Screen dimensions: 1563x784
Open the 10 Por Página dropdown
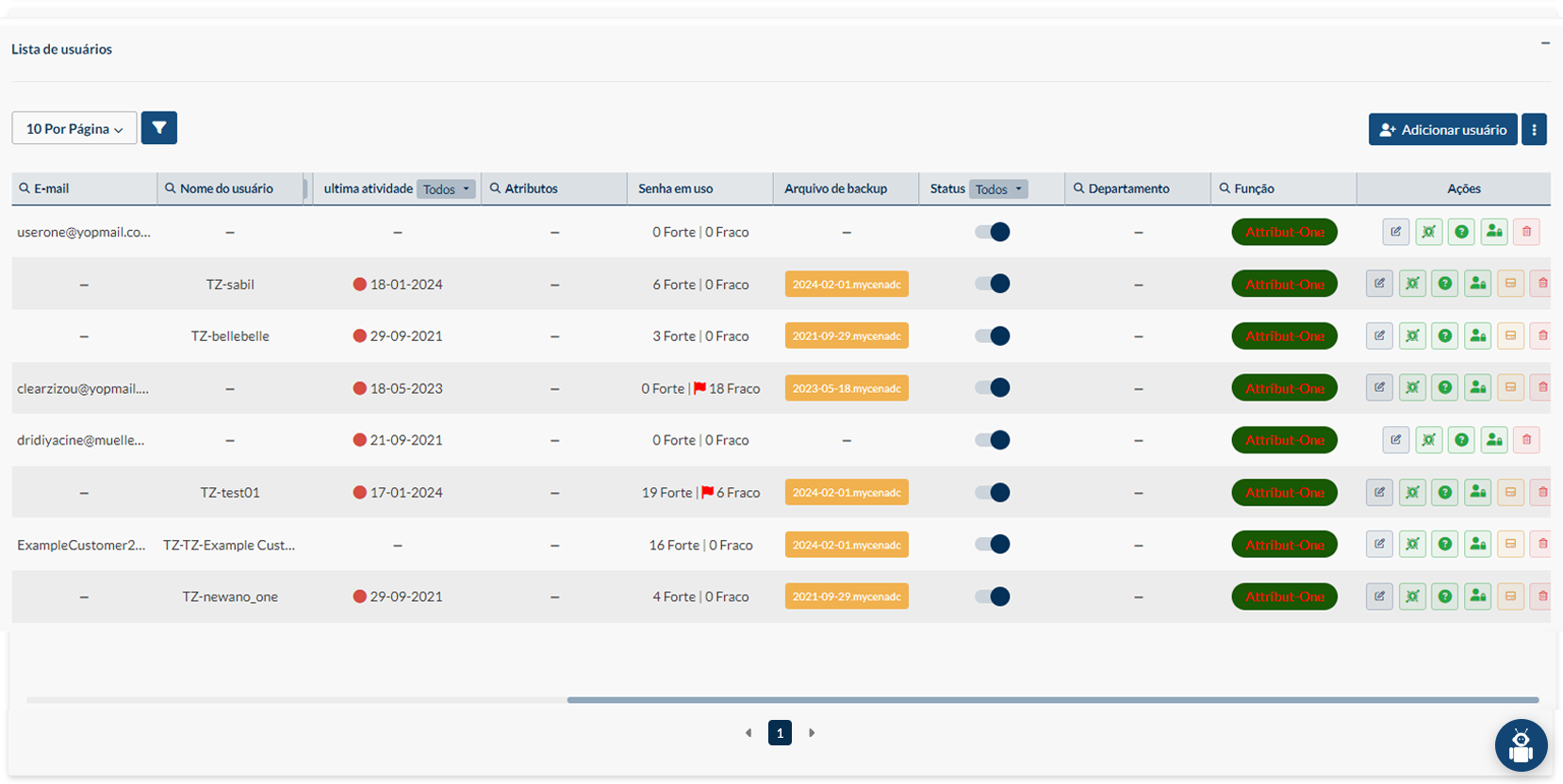[x=74, y=128]
